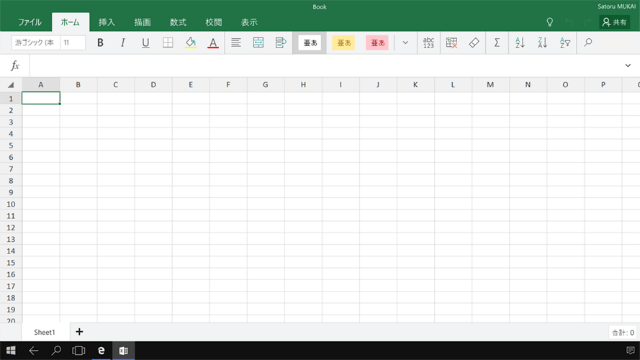640x360 pixels.
Task: Select the pink bad cell style
Action: point(377,42)
